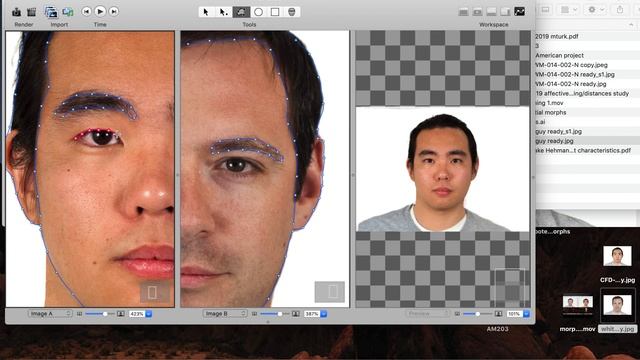Select "2019 mturk.pdf" in Finder
Screen dimensions: 640x360
[557, 36]
